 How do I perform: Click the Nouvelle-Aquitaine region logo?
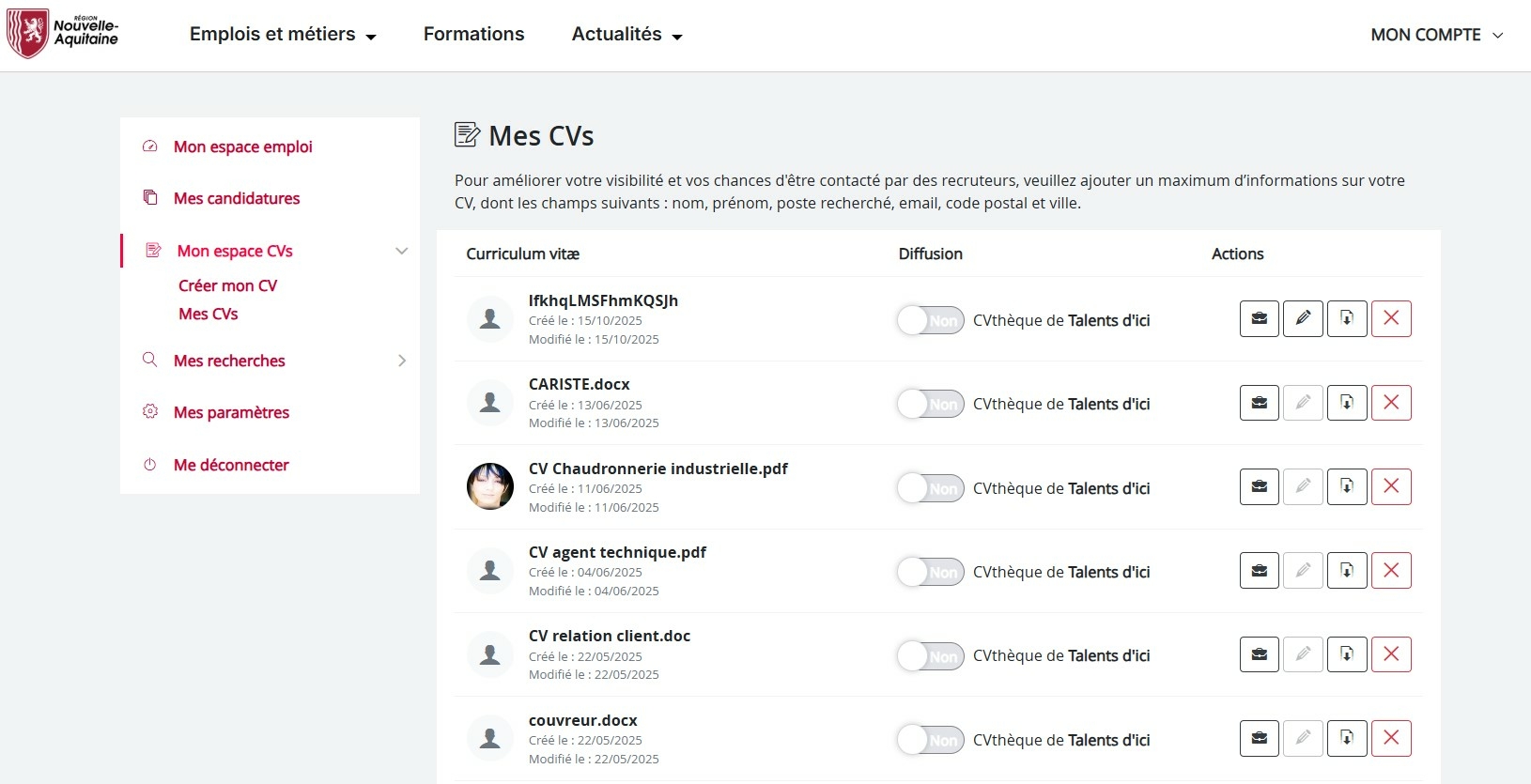[x=63, y=34]
